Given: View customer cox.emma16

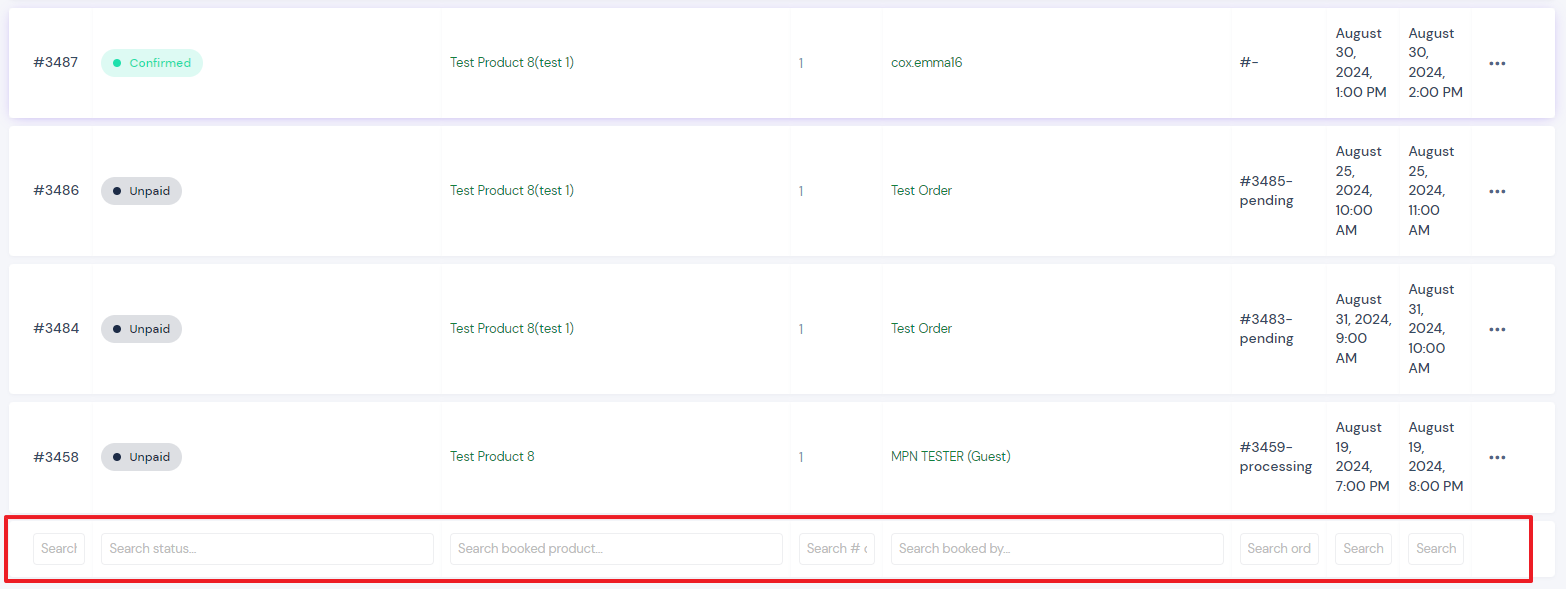Looking at the screenshot, I should (x=927, y=63).
